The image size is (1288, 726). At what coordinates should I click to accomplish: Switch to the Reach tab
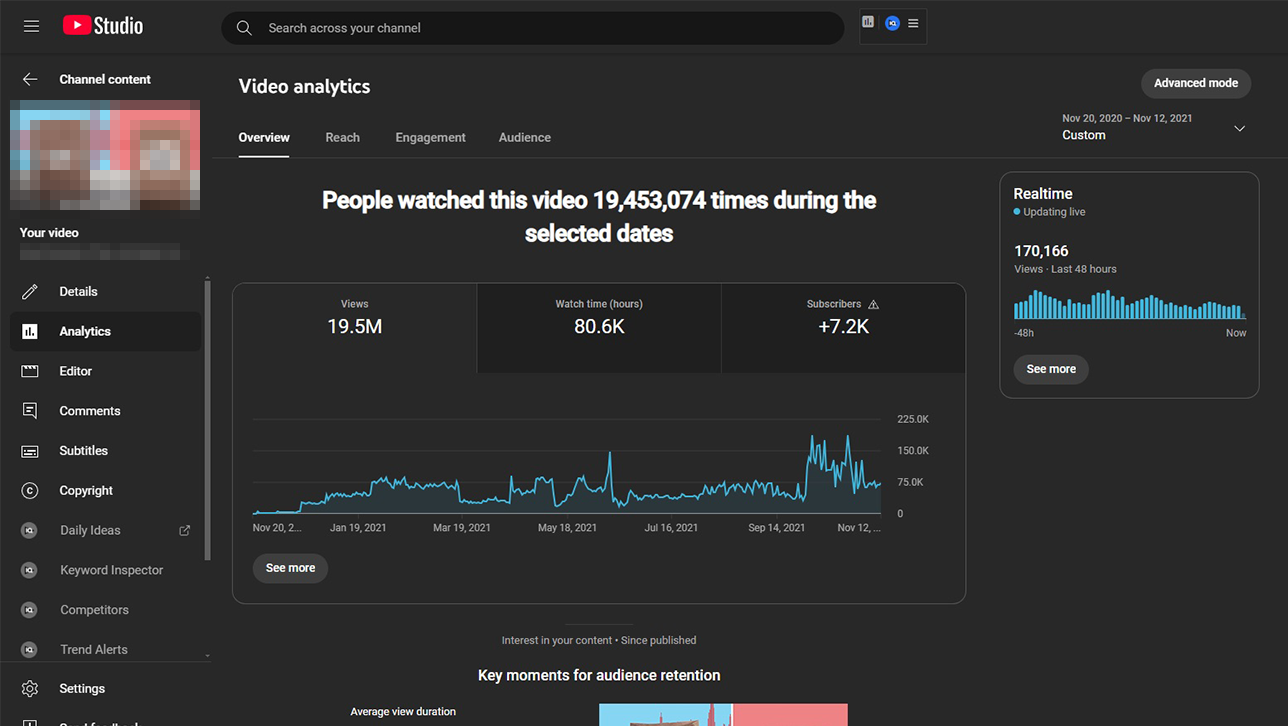point(342,138)
